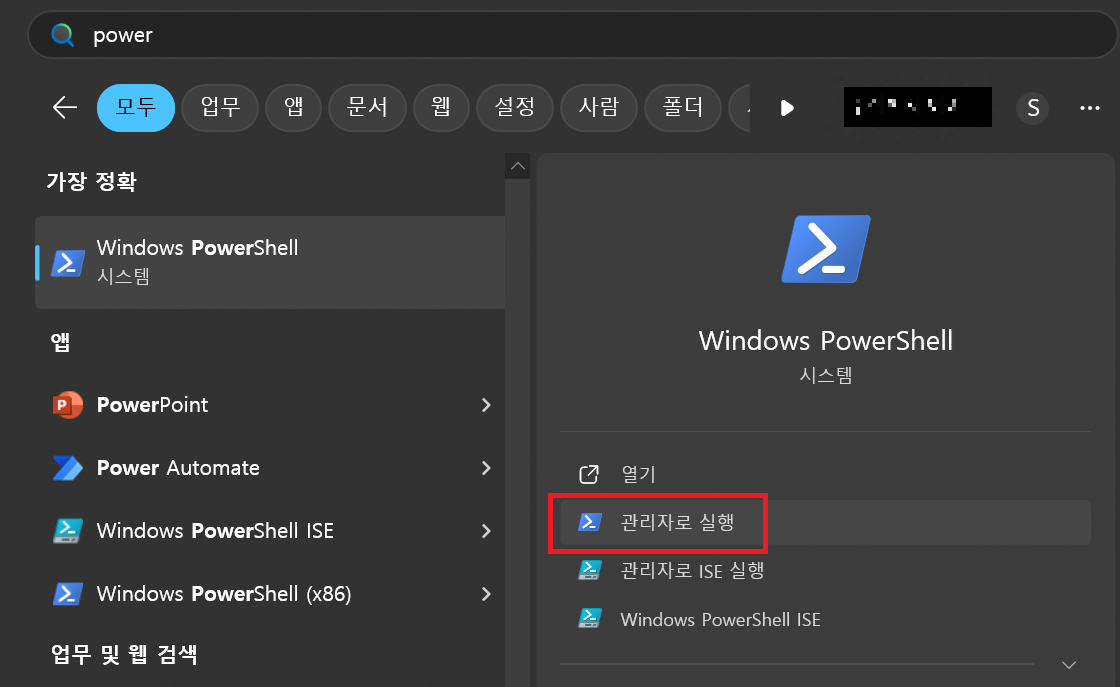Switch to the 문서 filter tab
The image size is (1120, 687).
coord(367,108)
